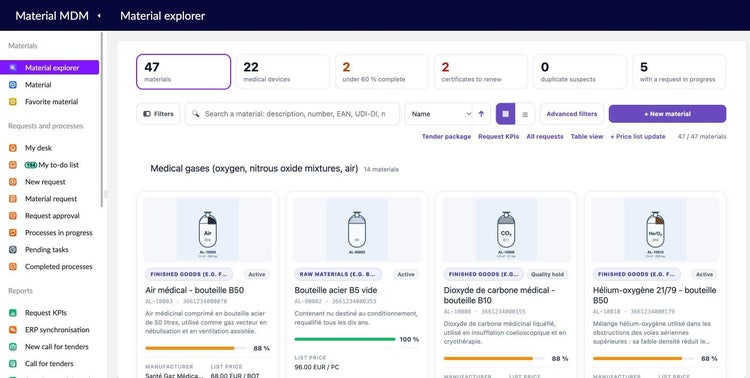This screenshot has height=378, width=750.
Task: Open the CO2 bottle thumbnail
Action: [x=506, y=230]
